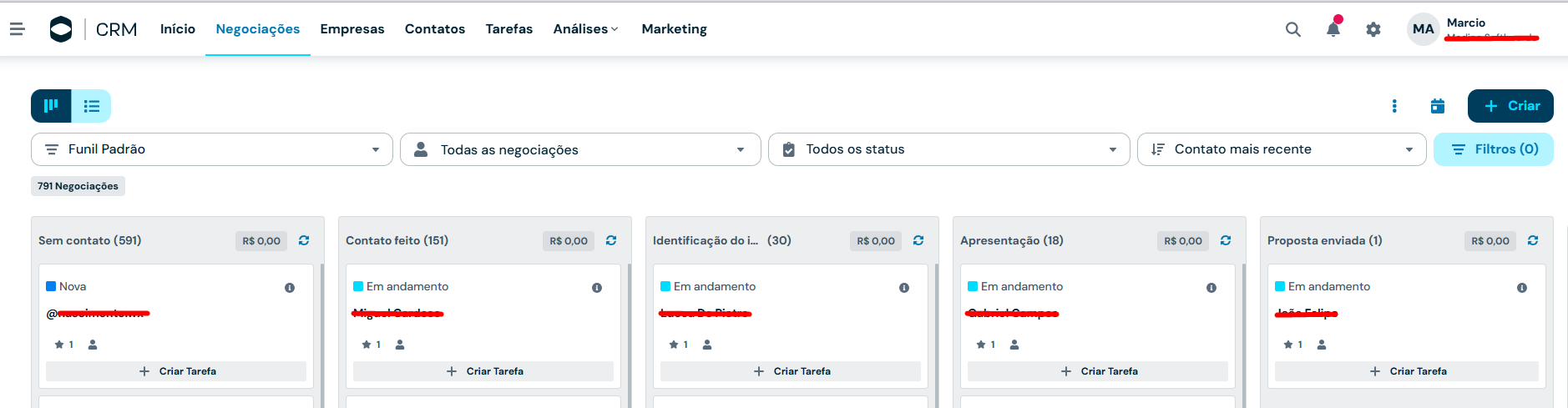Screen dimensions: 1568x408
Task: Open the search magnifier icon
Action: pos(1293,29)
